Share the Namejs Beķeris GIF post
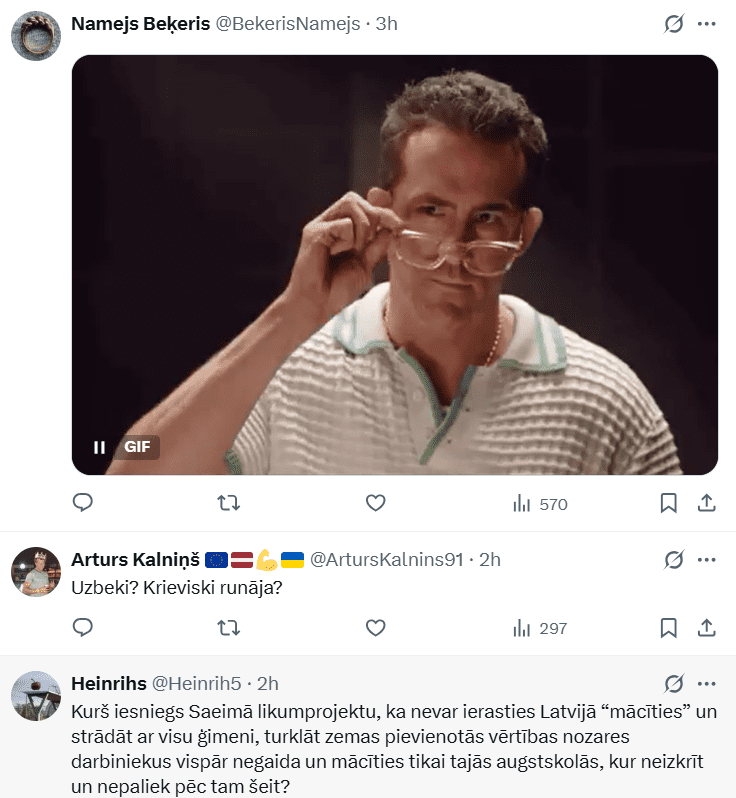This screenshot has width=736, height=798. click(x=706, y=503)
